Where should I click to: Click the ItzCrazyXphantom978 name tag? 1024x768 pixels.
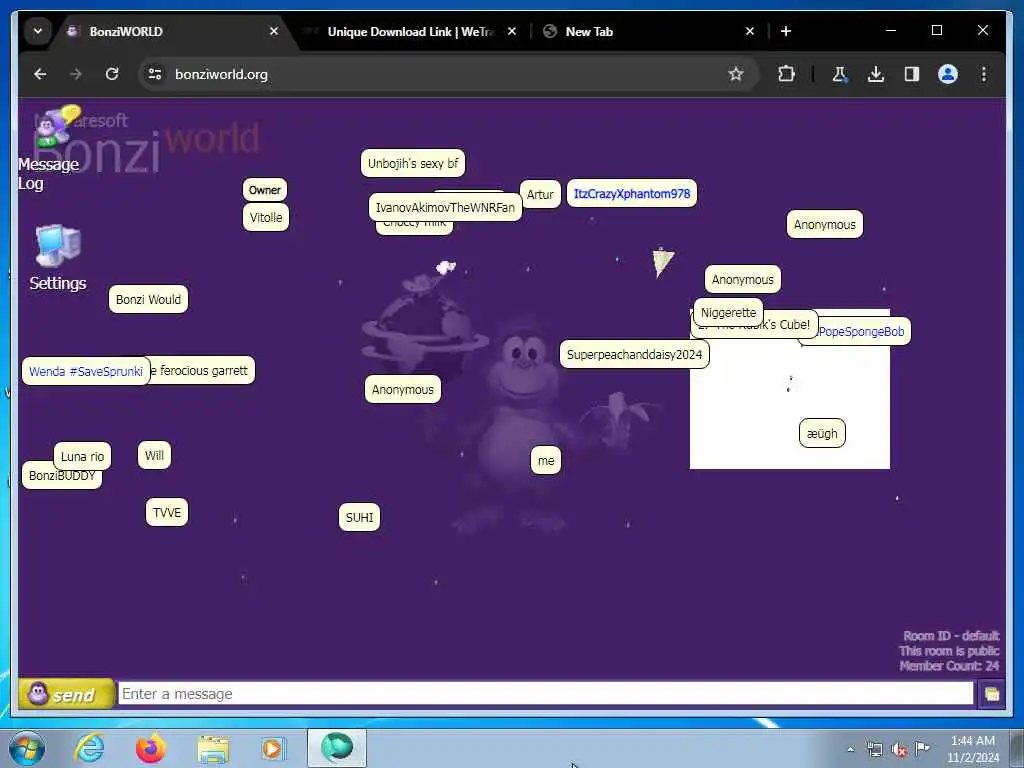632,193
